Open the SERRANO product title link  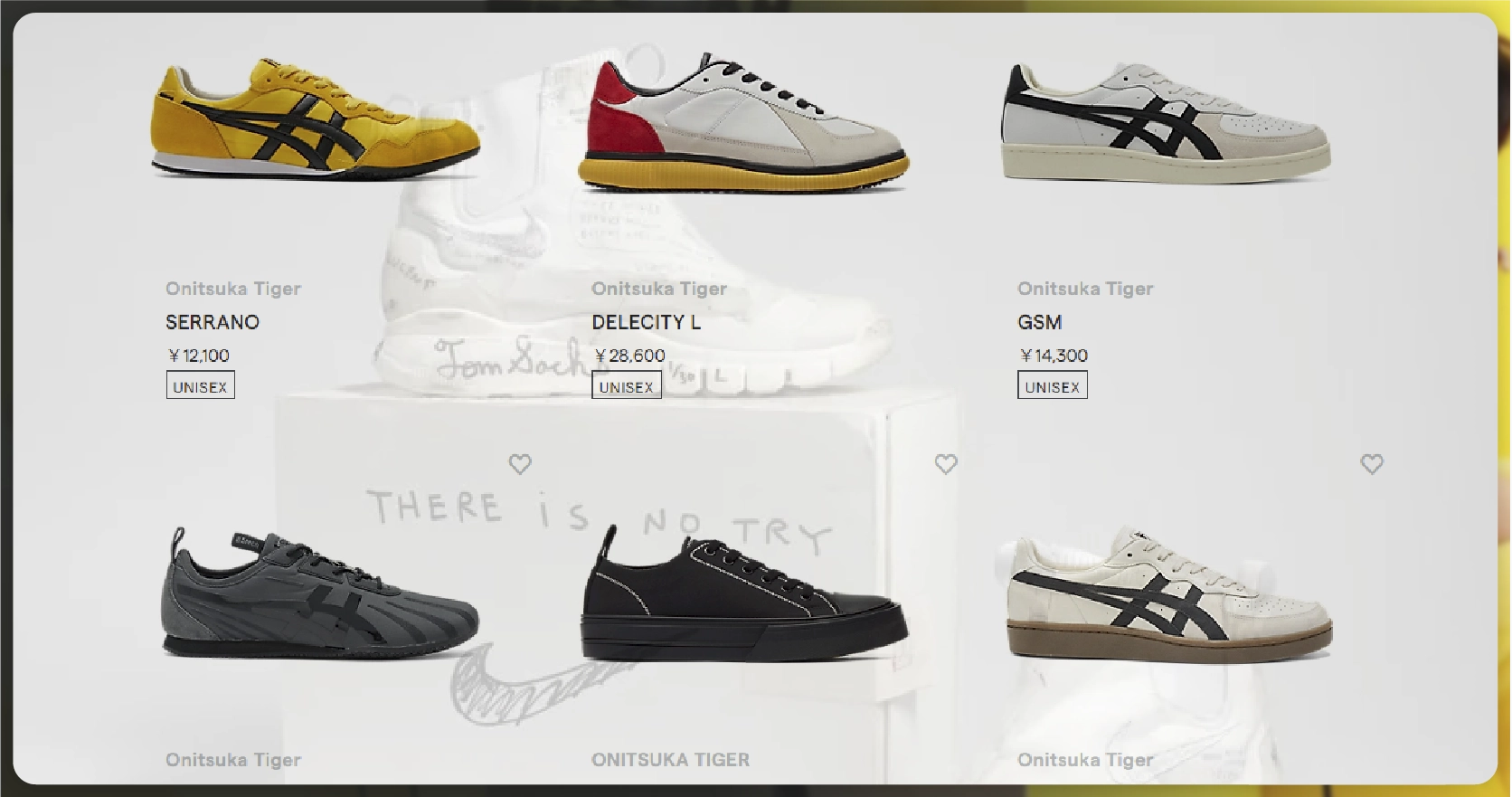pos(213,322)
